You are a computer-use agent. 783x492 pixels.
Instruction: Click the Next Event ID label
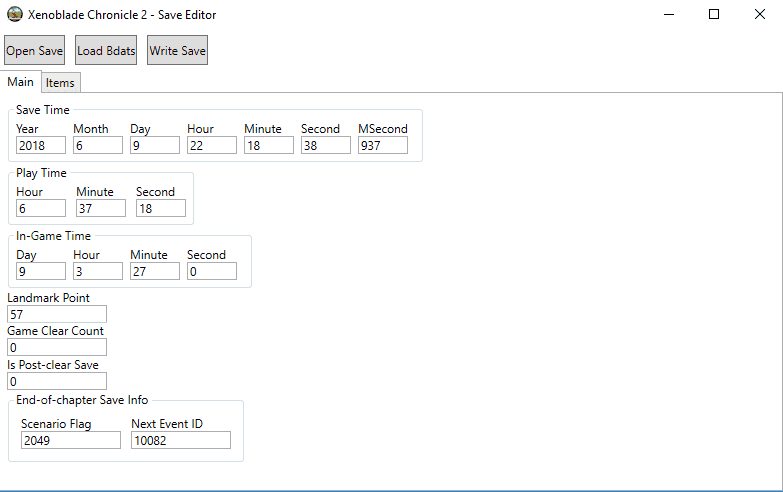point(167,424)
